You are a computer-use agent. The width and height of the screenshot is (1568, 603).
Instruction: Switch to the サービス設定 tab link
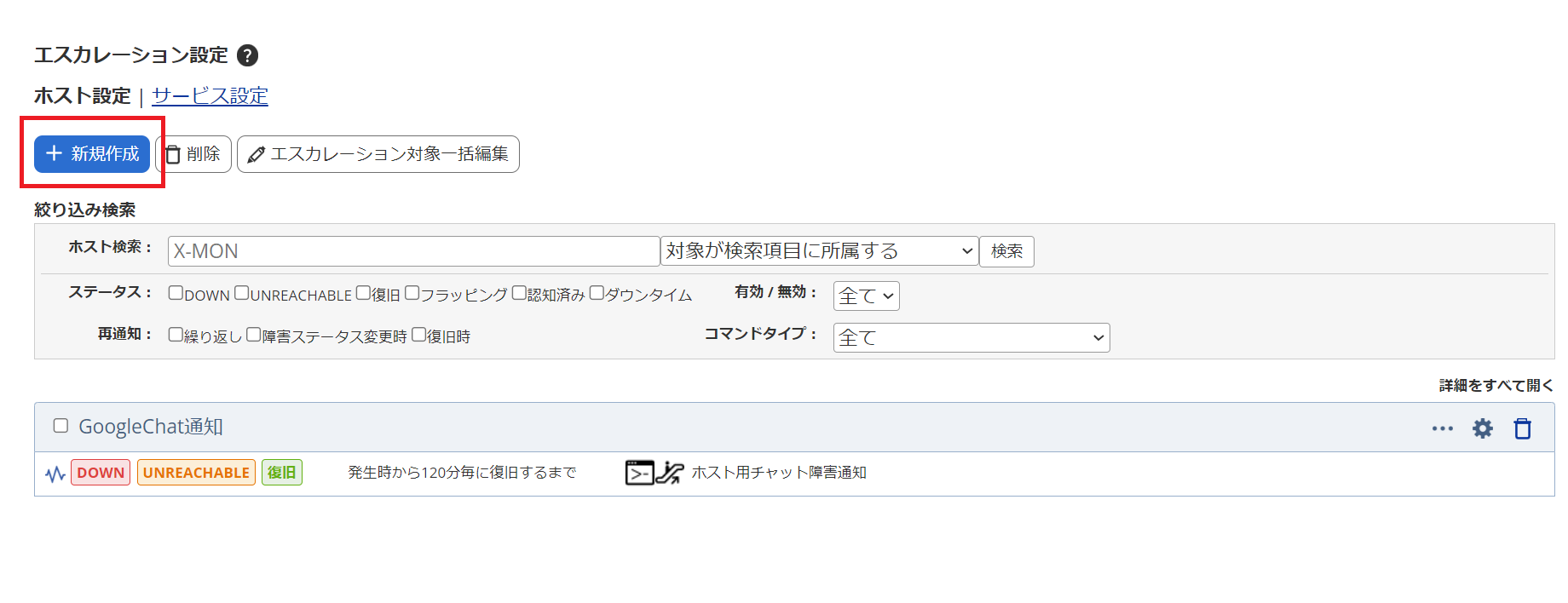210,96
